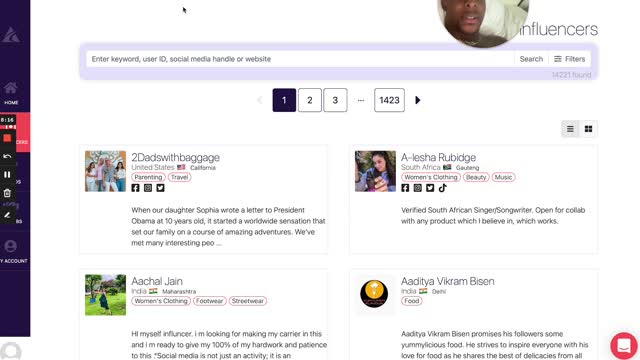Screen dimensions: 640x360
Task: Delete the recording with the trash icon
Action: (7, 193)
